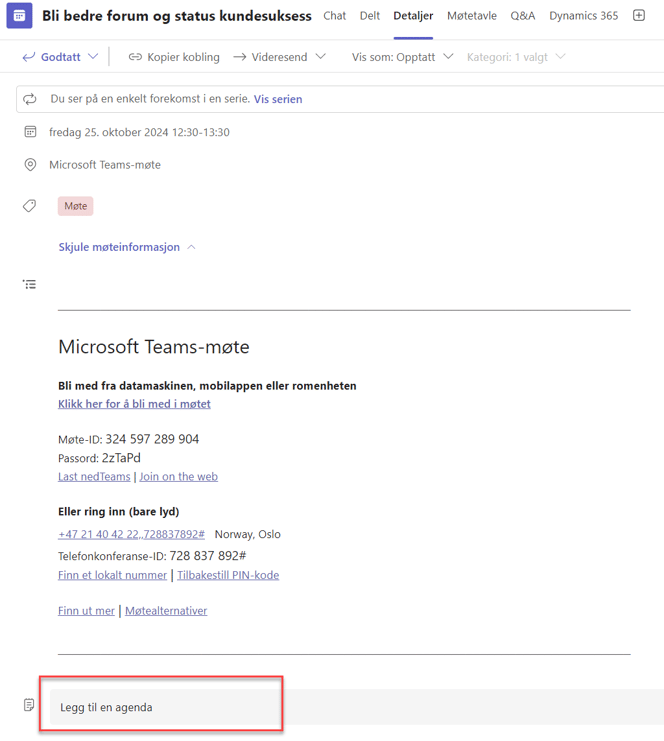Click Telefonkonferanse-ID 728 837 892#
664x741 pixels.
pyautogui.click(x=152, y=556)
